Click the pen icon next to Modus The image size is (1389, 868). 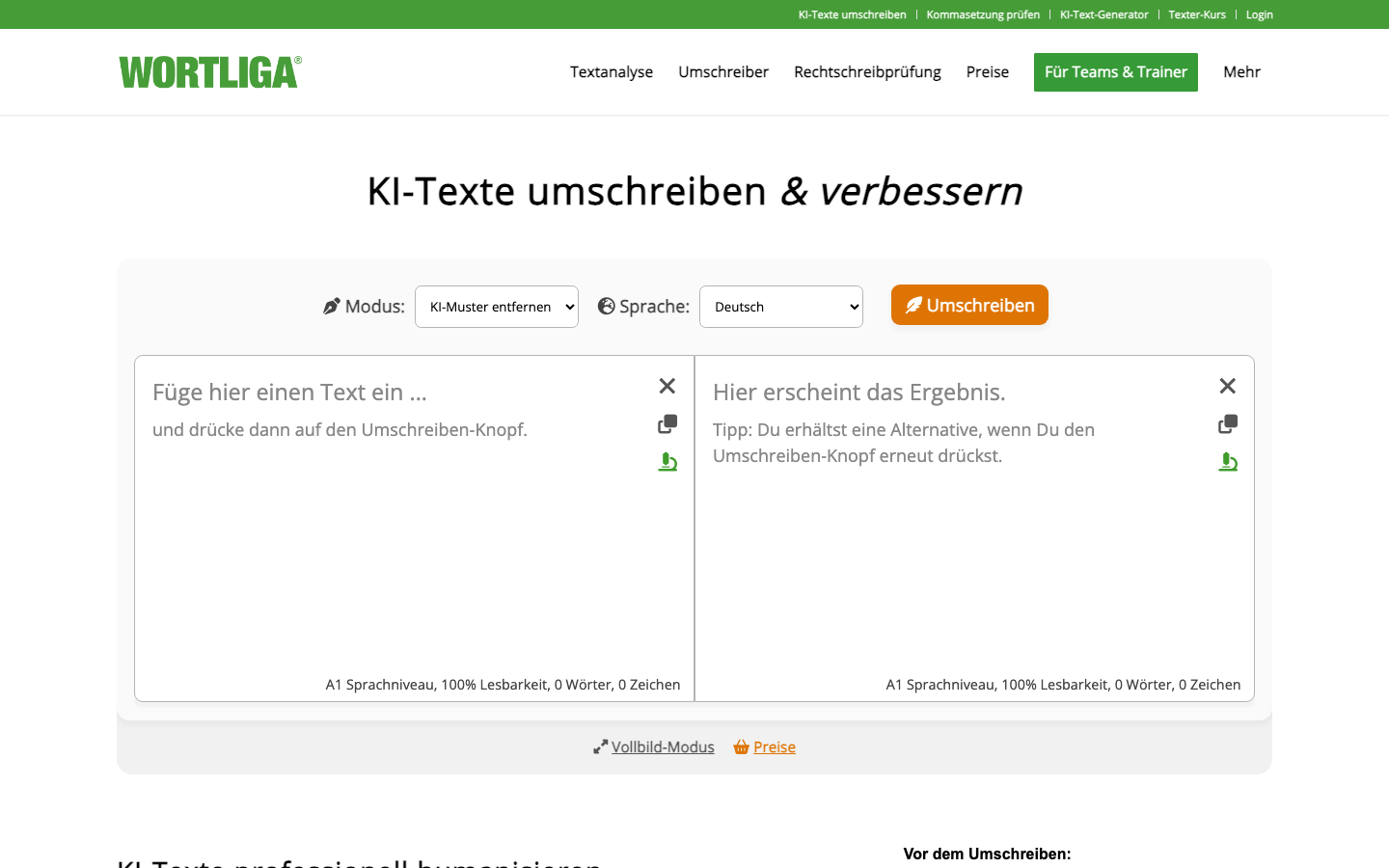(x=332, y=307)
